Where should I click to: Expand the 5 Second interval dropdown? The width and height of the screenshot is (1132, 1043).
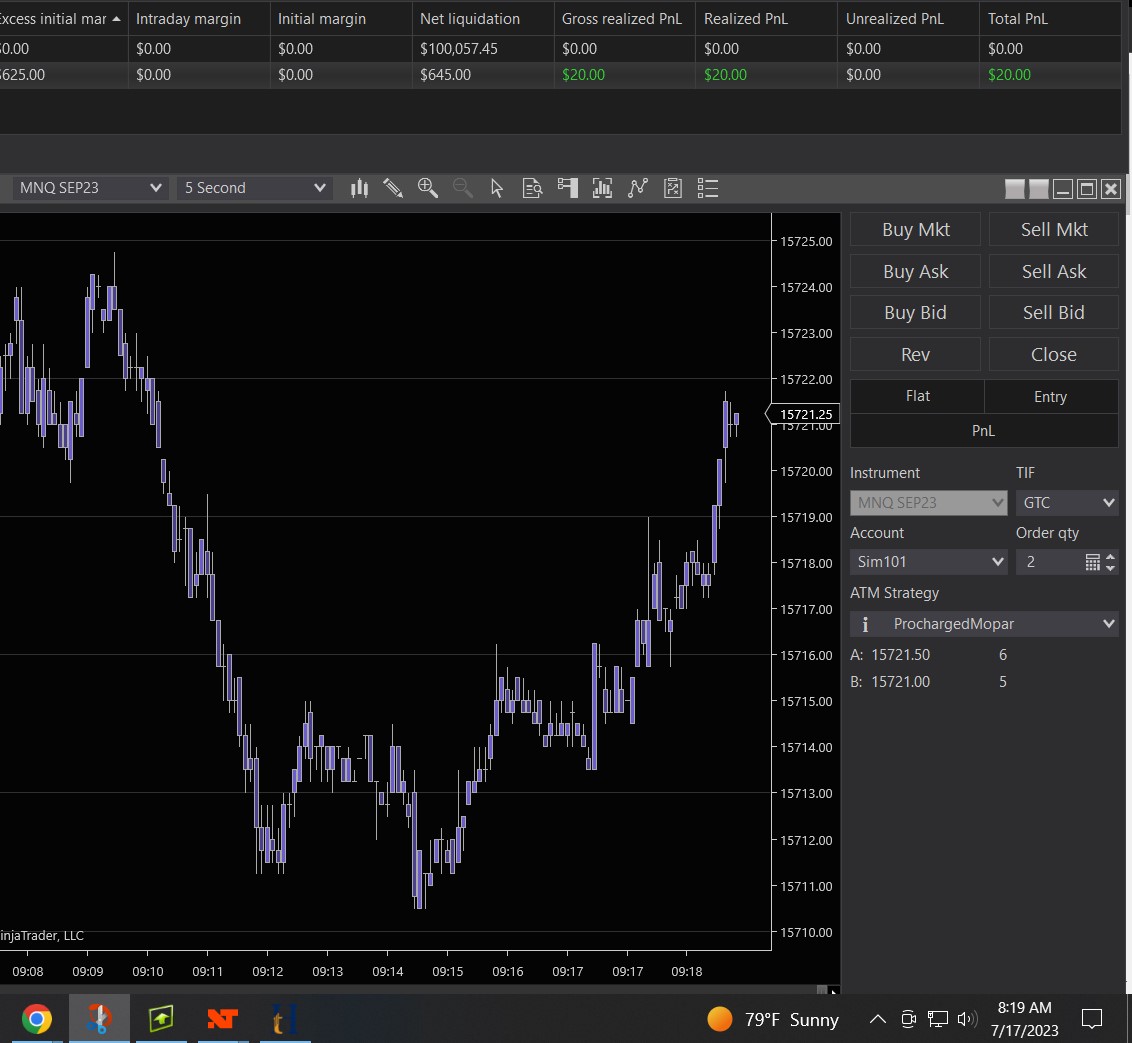tap(255, 188)
